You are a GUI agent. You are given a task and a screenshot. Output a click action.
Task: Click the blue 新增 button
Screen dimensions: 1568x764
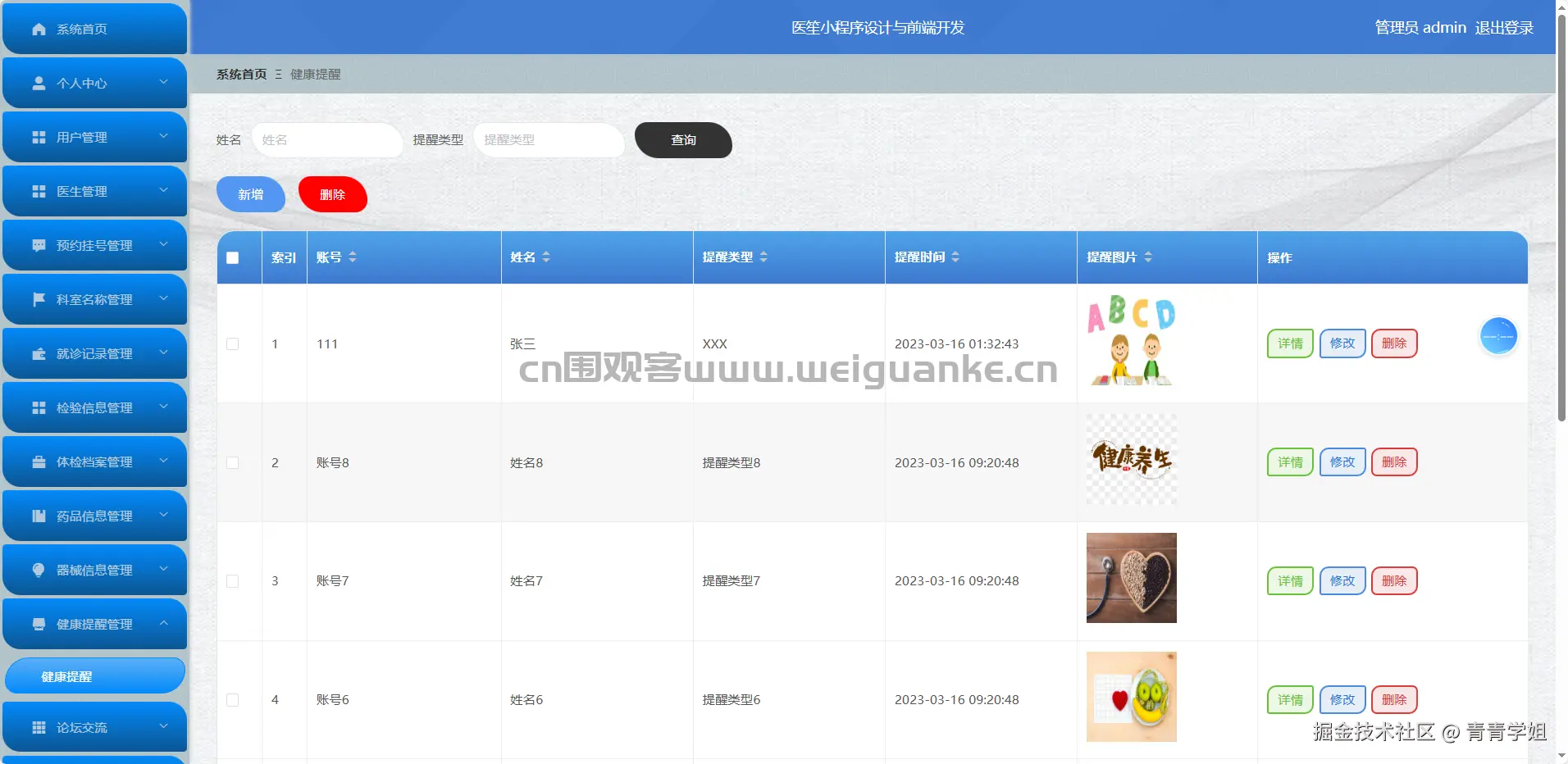pos(251,194)
